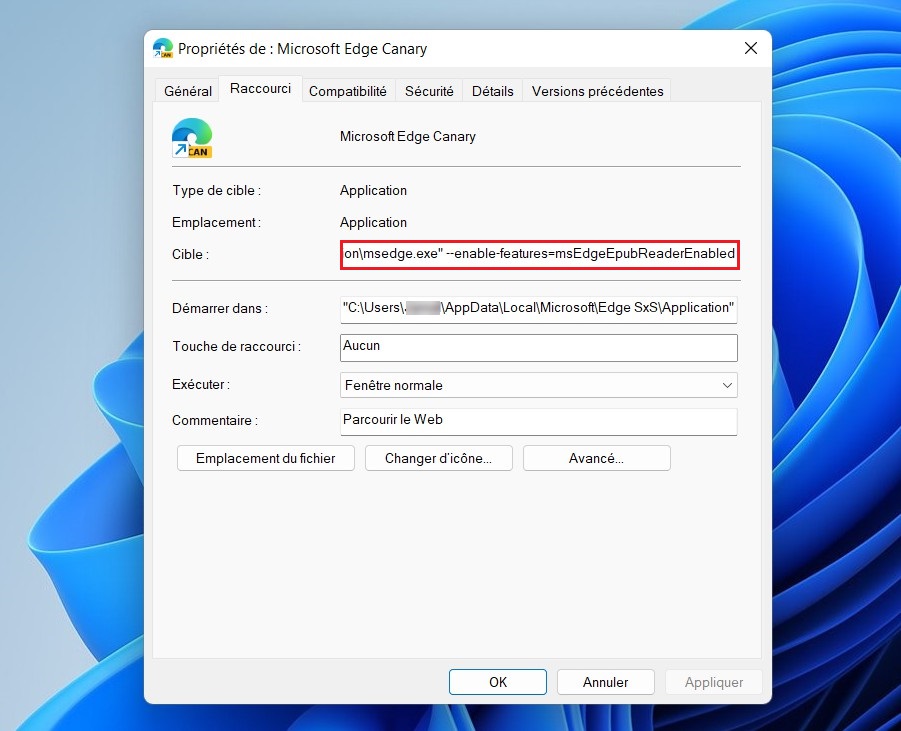Image resolution: width=901 pixels, height=731 pixels.
Task: Click the Démarrer dans label
Action: 220,309
